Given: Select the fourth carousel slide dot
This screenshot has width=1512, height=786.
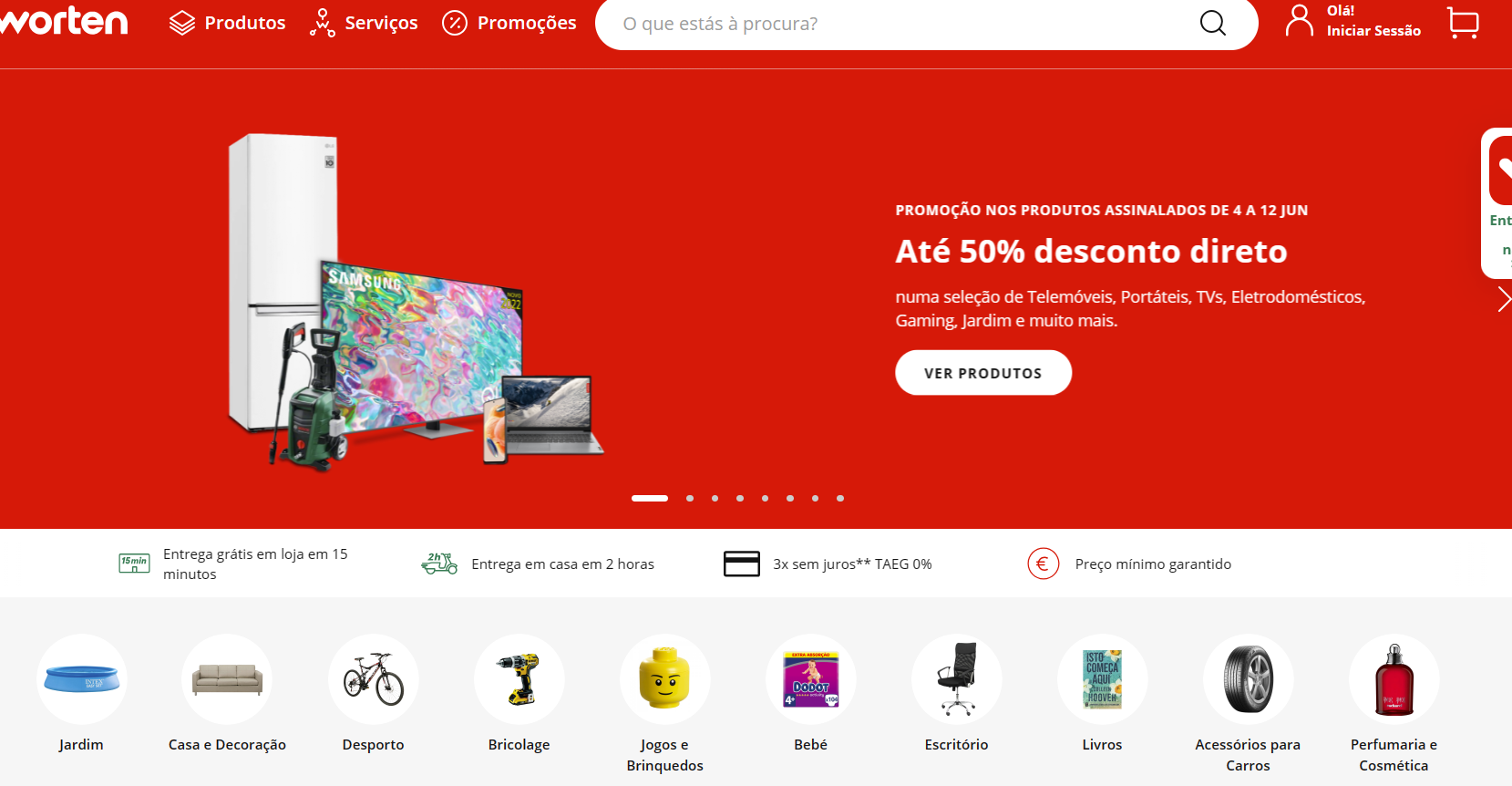Looking at the screenshot, I should click(x=740, y=498).
